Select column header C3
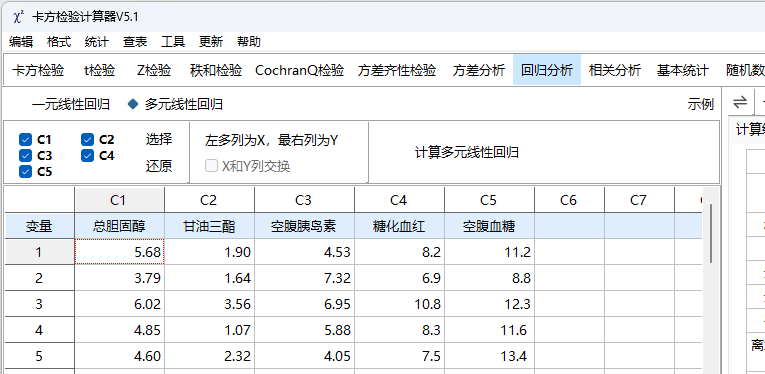The width and height of the screenshot is (765, 374). (304, 200)
